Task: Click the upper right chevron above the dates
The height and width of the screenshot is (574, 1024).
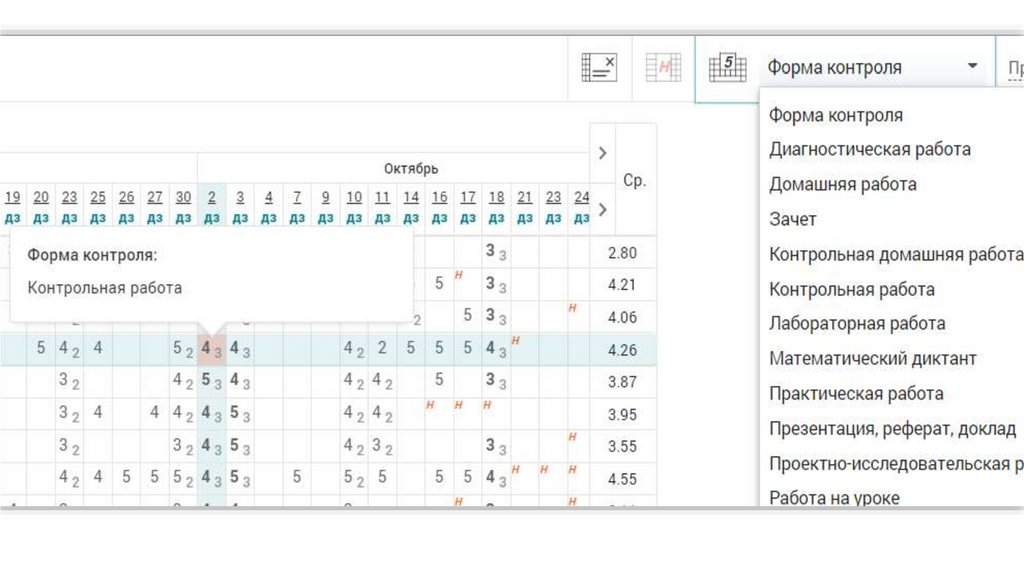Action: tap(602, 153)
